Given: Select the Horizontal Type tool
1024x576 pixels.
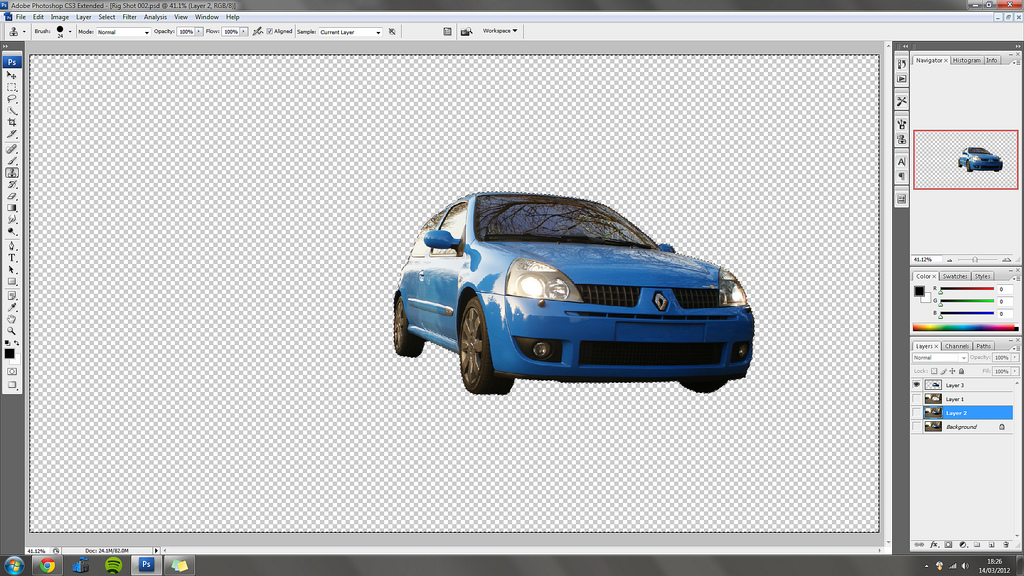Looking at the screenshot, I should [12, 258].
